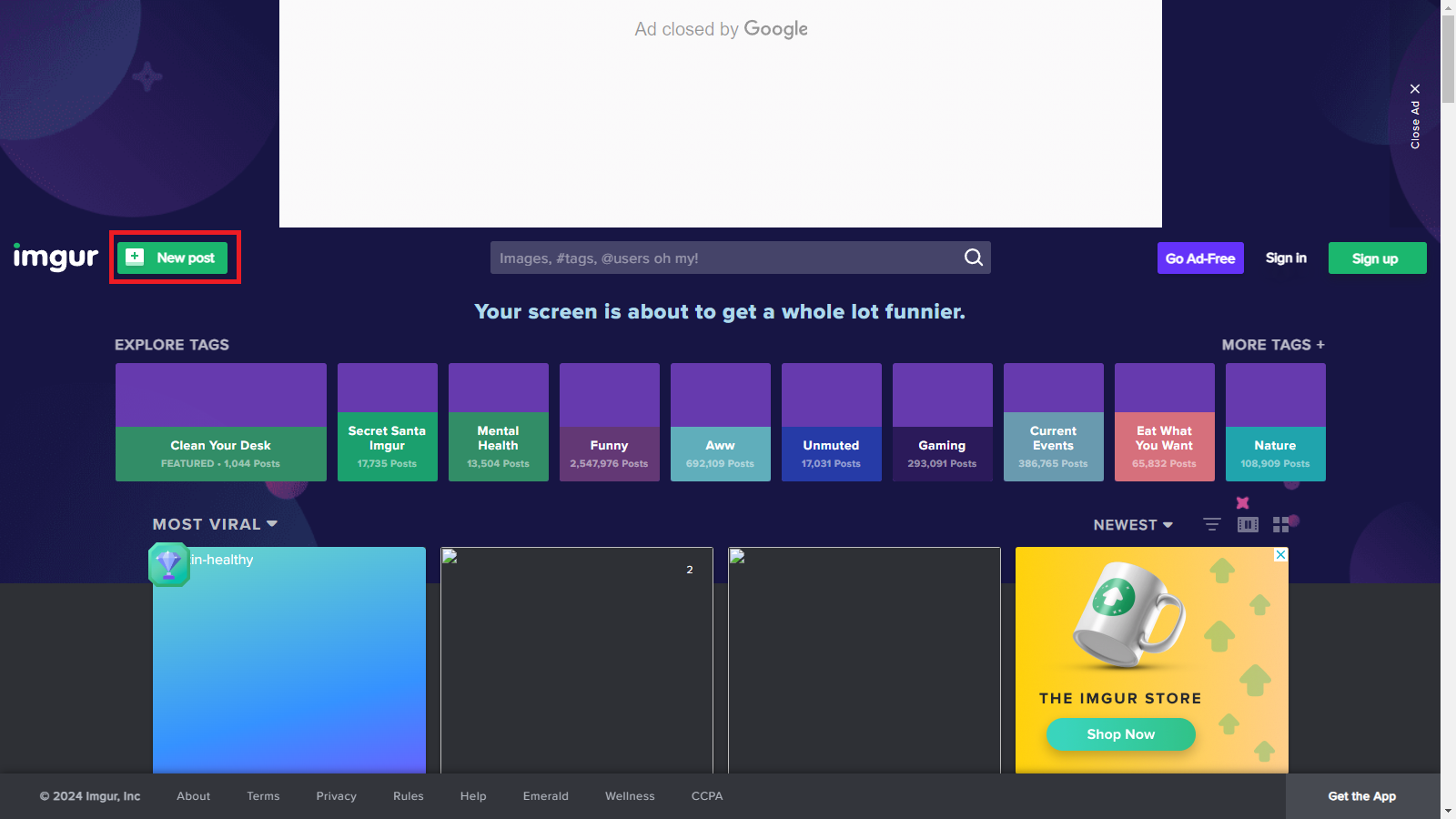Open the Funny tag tile

[610, 422]
